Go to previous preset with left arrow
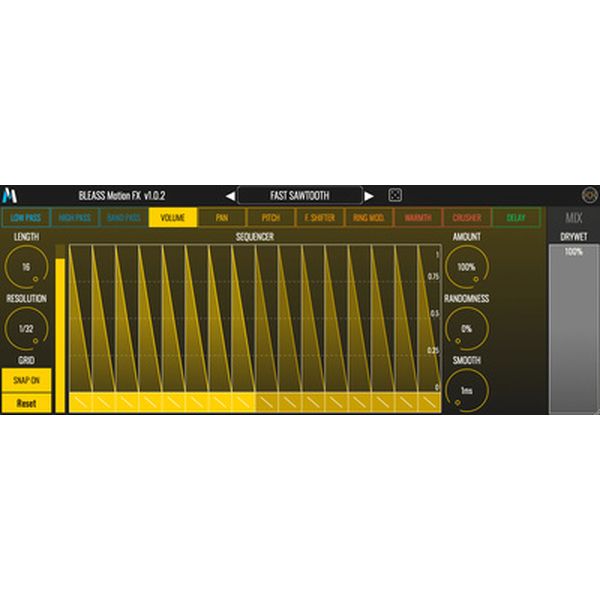Screen dimensions: 600x600 (x=230, y=196)
